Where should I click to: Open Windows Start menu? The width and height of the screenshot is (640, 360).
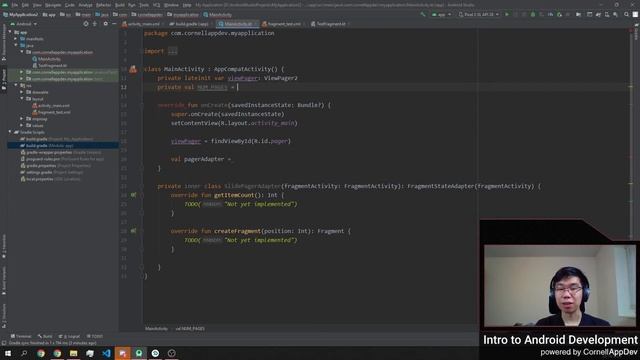8,353
